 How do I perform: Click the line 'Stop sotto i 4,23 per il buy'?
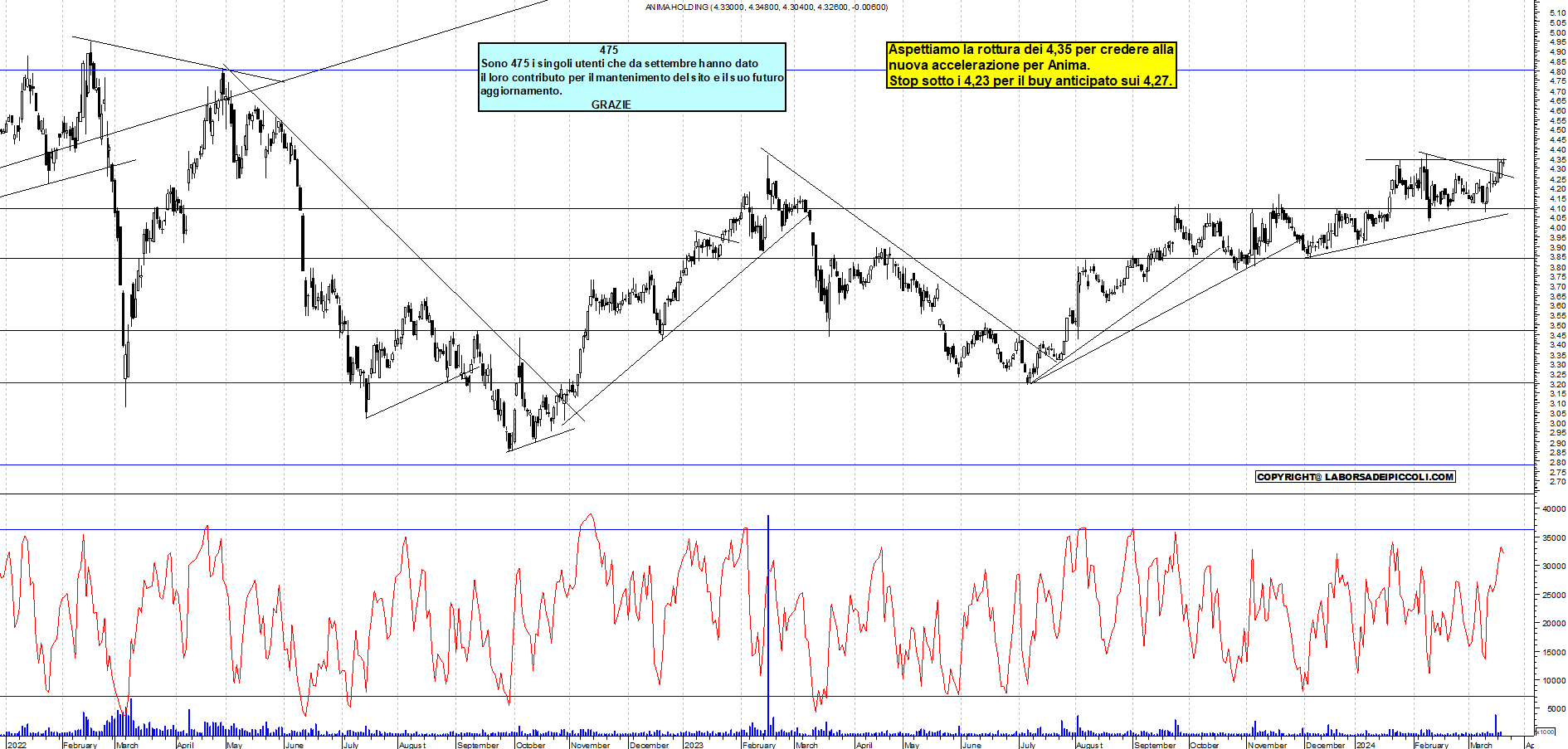pos(1030,80)
